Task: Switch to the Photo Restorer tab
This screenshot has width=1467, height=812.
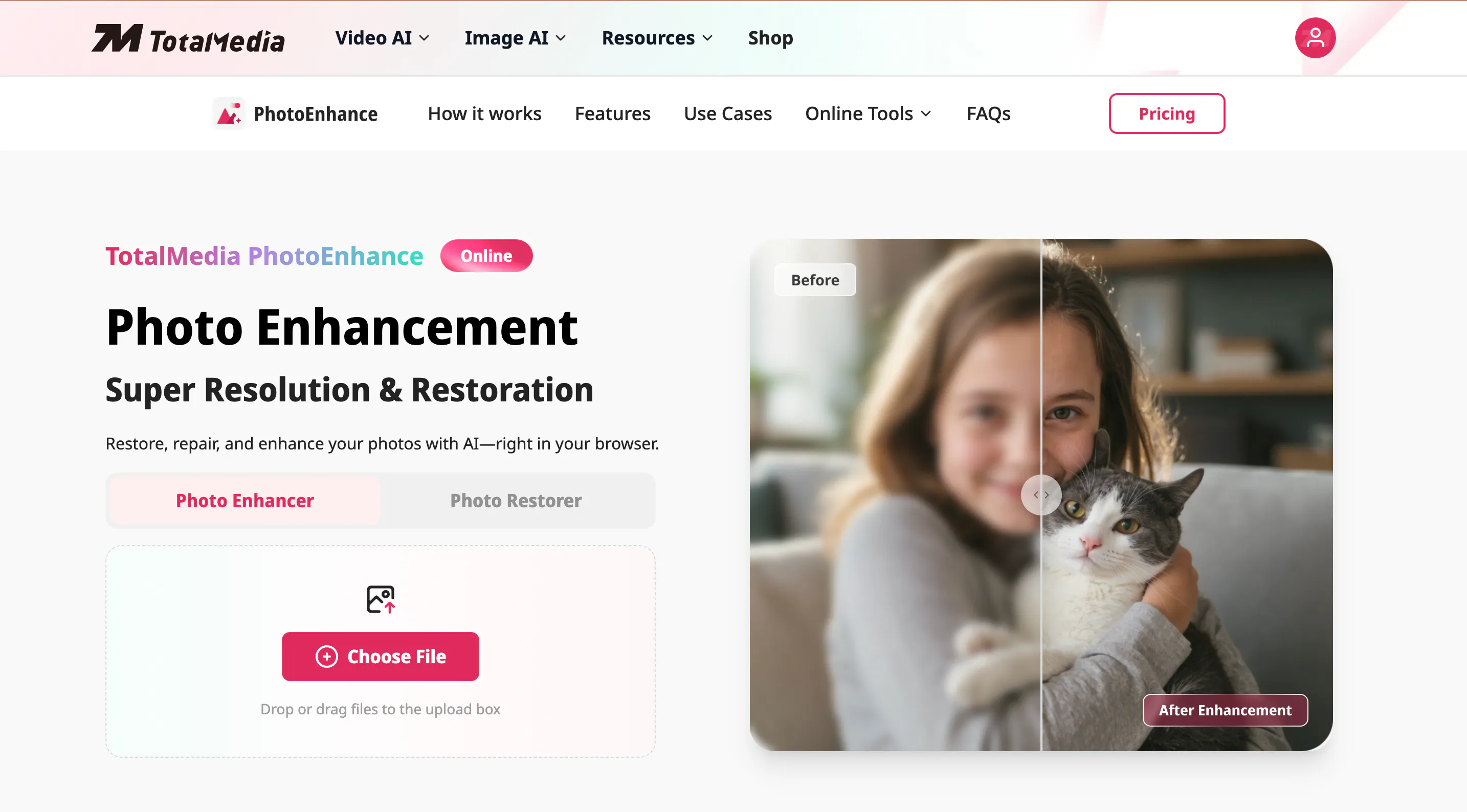Action: click(x=516, y=500)
